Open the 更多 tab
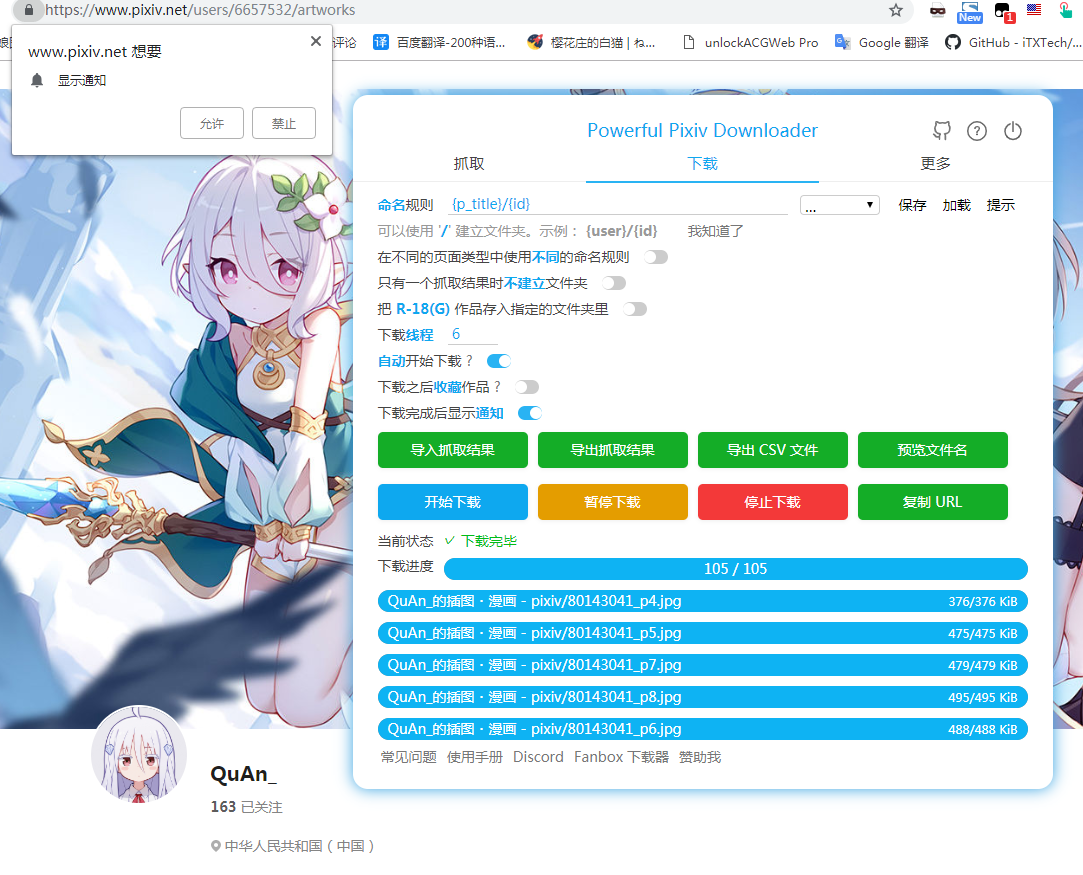This screenshot has width=1083, height=875. (935, 163)
